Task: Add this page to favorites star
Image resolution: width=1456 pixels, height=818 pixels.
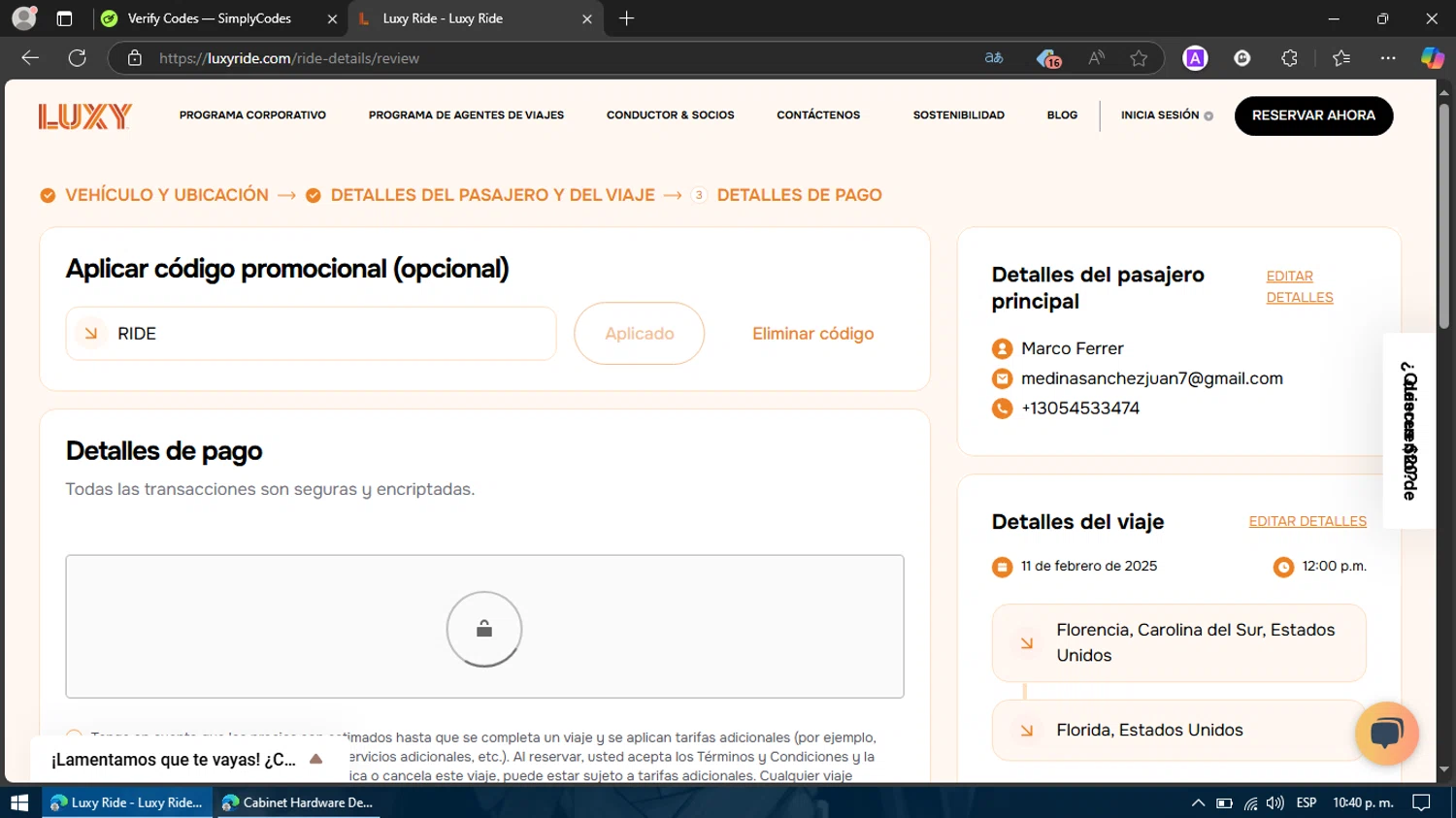Action: (1139, 58)
